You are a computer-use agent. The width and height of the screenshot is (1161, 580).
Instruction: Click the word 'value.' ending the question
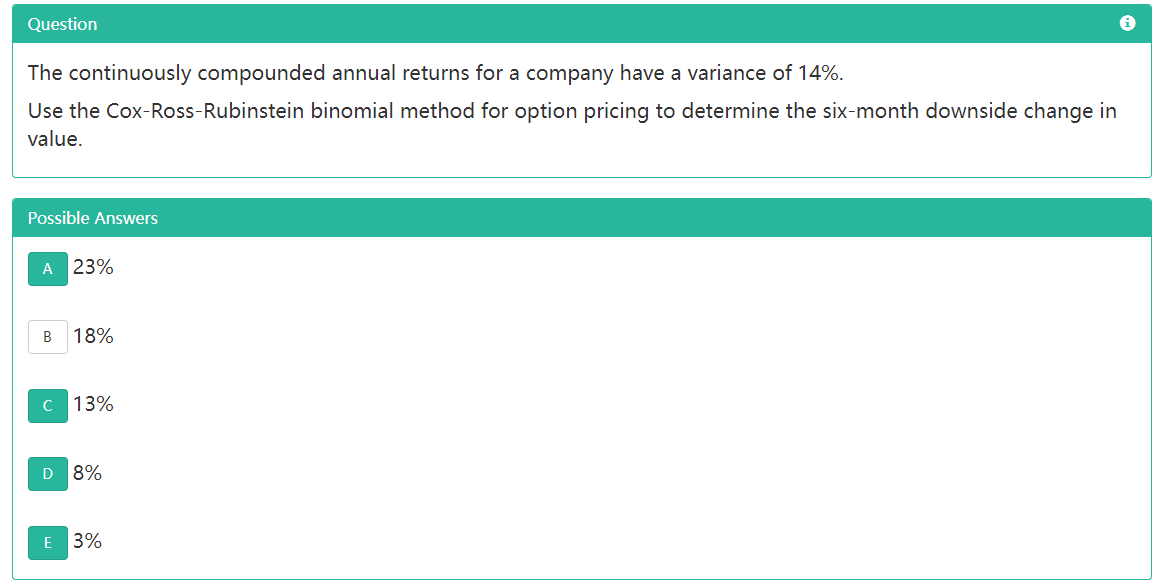point(55,139)
